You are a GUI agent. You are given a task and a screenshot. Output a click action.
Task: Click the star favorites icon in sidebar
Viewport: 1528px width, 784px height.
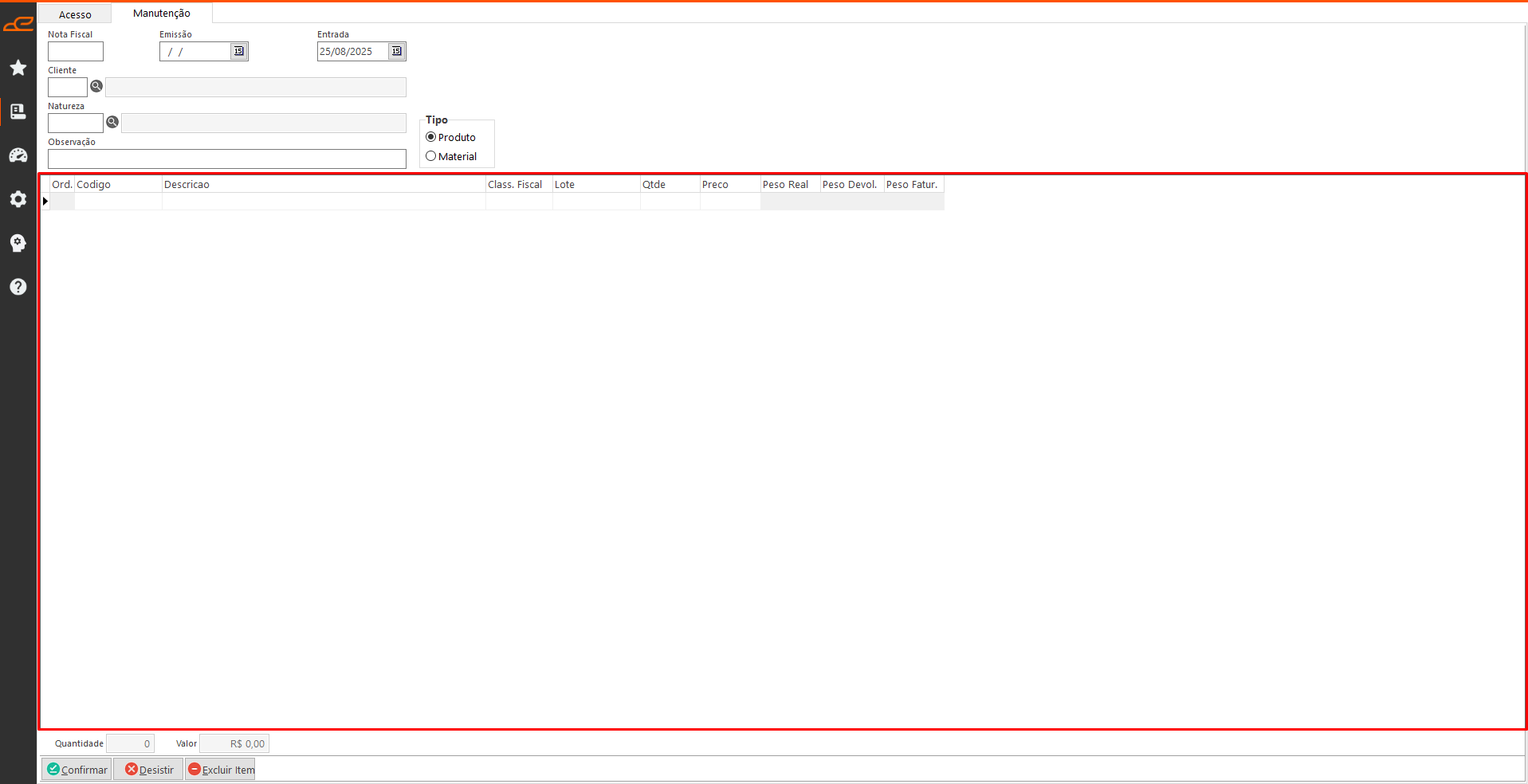pos(18,68)
